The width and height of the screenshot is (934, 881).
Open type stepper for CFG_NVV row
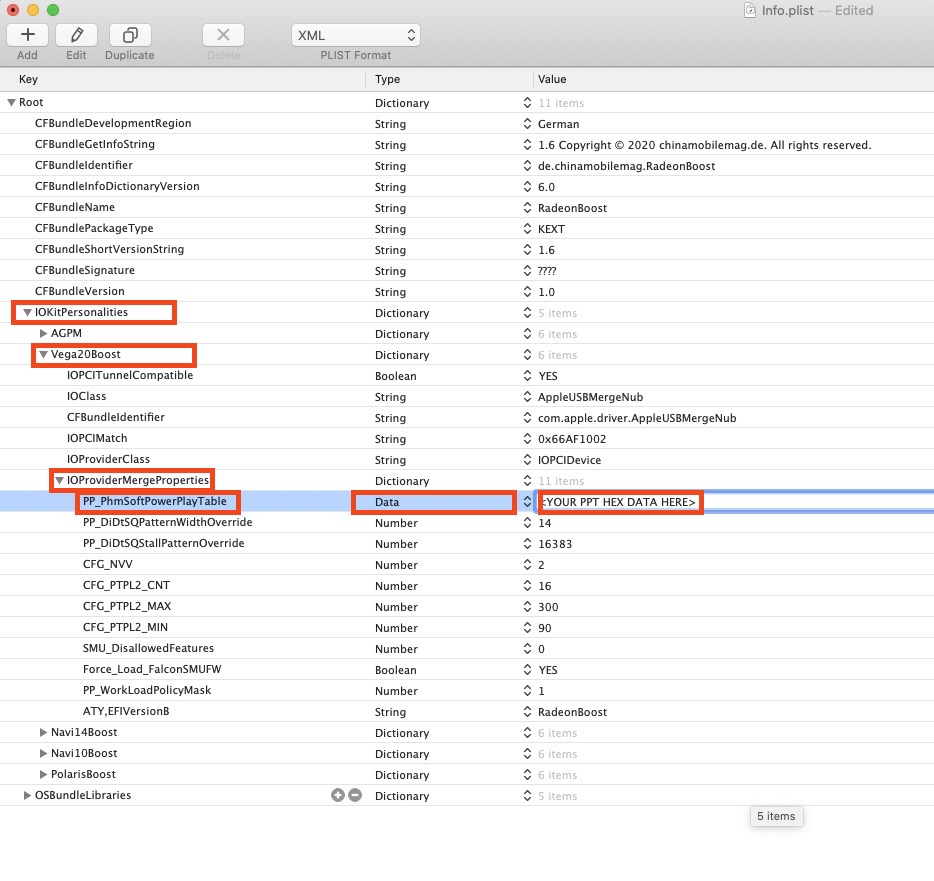point(527,564)
